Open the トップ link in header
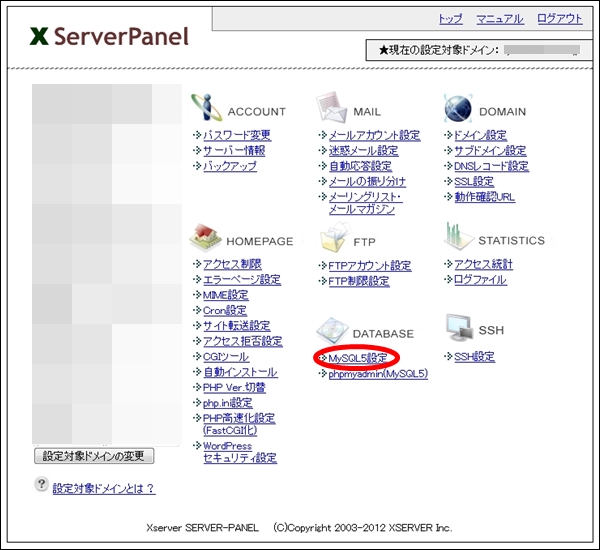This screenshot has height=550, width=600. 450,19
